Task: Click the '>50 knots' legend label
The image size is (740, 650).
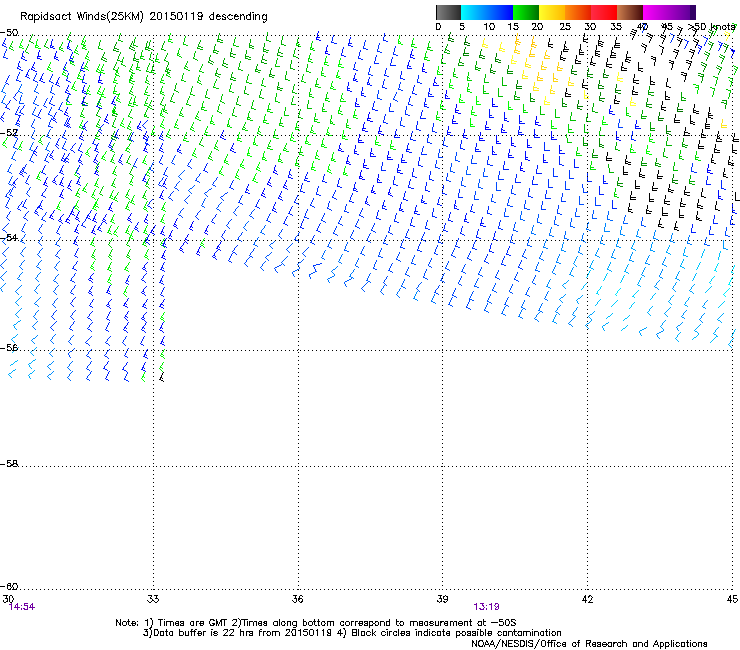Action: pyautogui.click(x=711, y=27)
